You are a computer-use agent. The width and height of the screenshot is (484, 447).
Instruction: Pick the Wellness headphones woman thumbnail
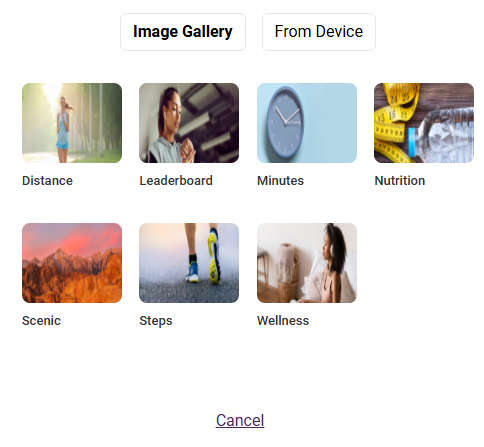pyautogui.click(x=307, y=263)
